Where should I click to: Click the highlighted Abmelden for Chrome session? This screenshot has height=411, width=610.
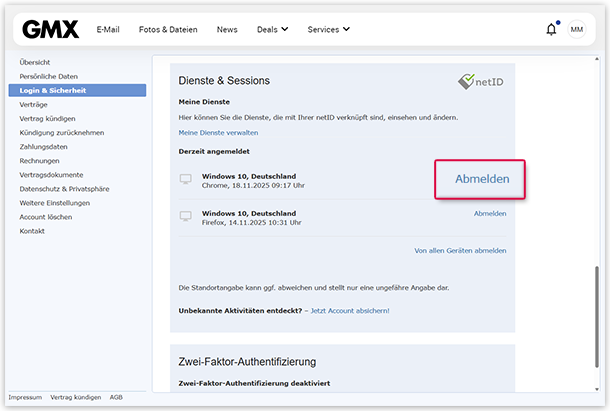(x=481, y=179)
